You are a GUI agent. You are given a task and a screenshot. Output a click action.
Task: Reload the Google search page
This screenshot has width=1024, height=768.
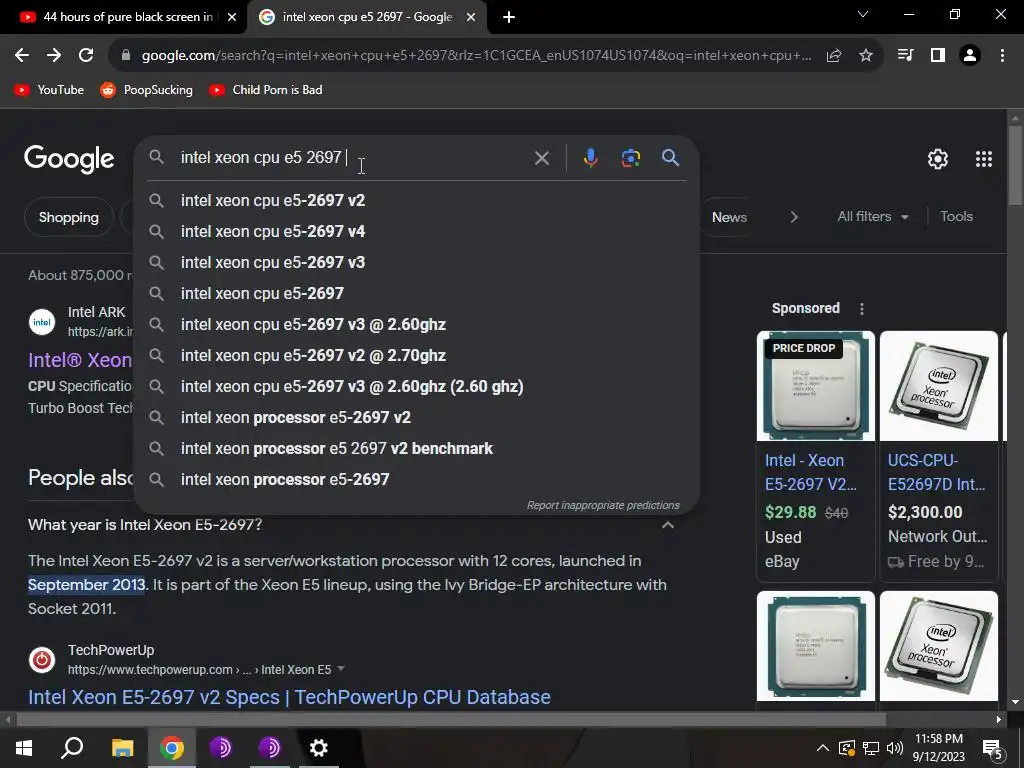click(x=86, y=56)
